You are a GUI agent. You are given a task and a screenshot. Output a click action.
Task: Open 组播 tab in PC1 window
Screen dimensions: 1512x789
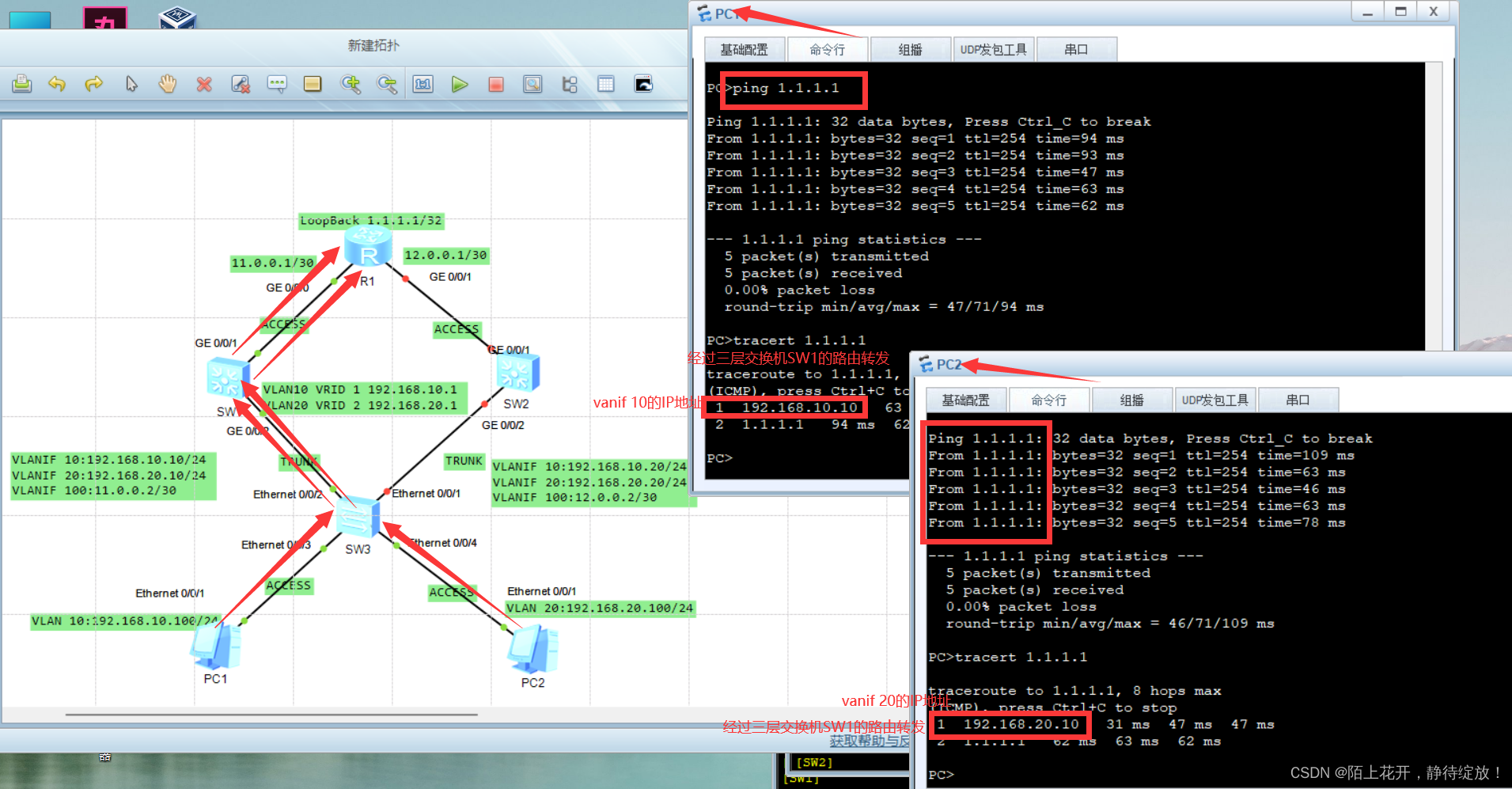pyautogui.click(x=910, y=49)
